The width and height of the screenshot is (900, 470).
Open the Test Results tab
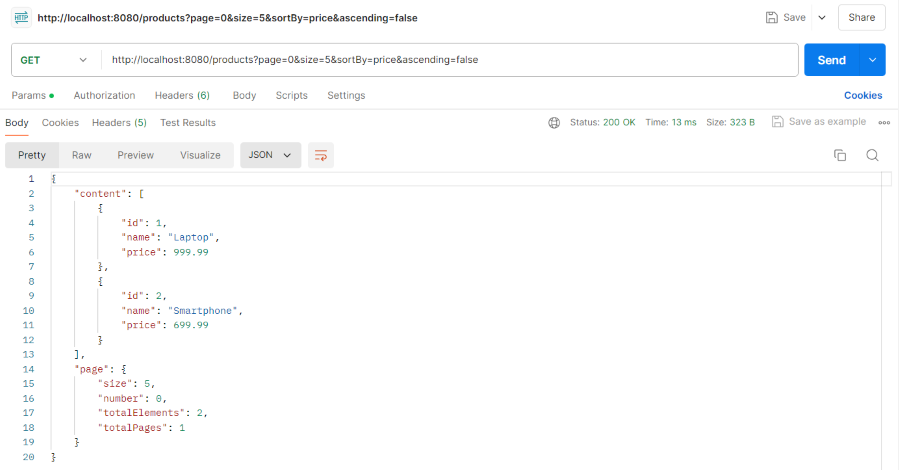(x=188, y=122)
